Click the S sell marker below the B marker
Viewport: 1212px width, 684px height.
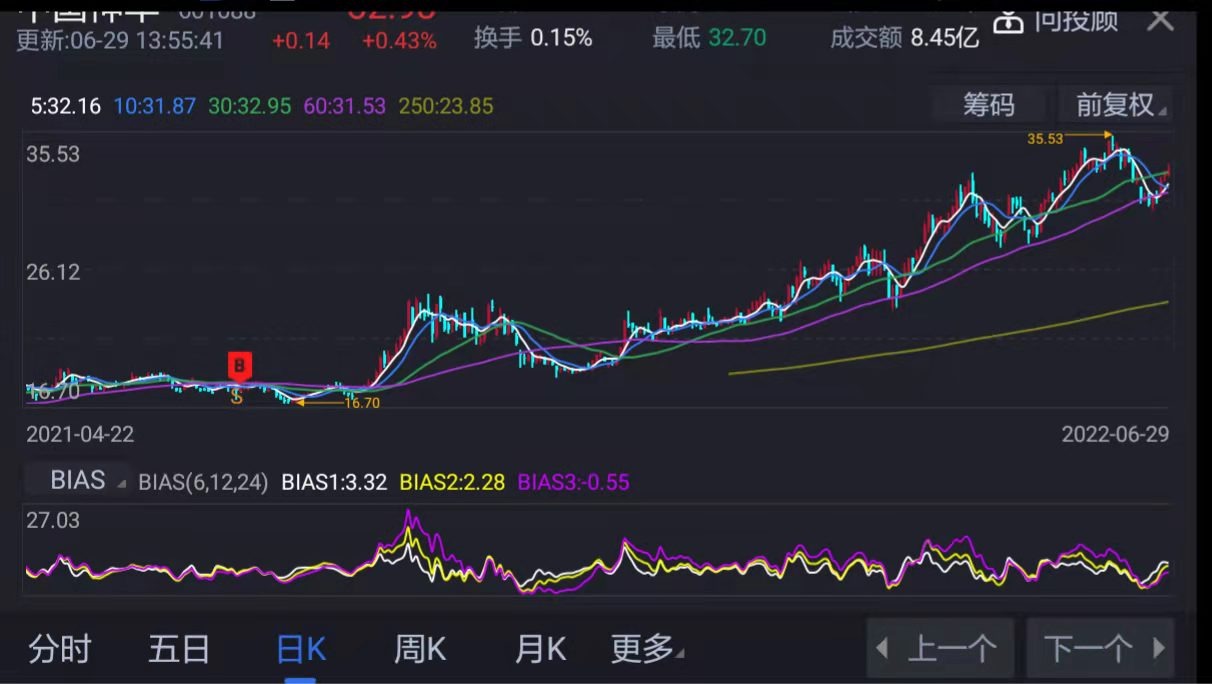click(237, 395)
